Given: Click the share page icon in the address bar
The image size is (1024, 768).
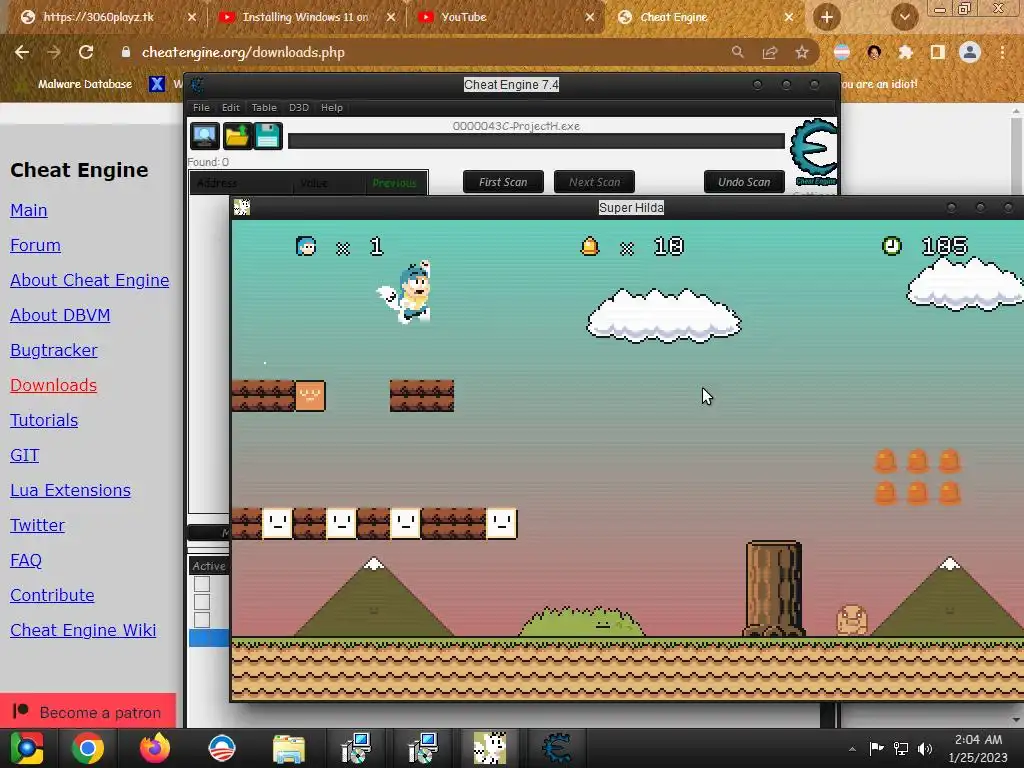Looking at the screenshot, I should click(770, 52).
